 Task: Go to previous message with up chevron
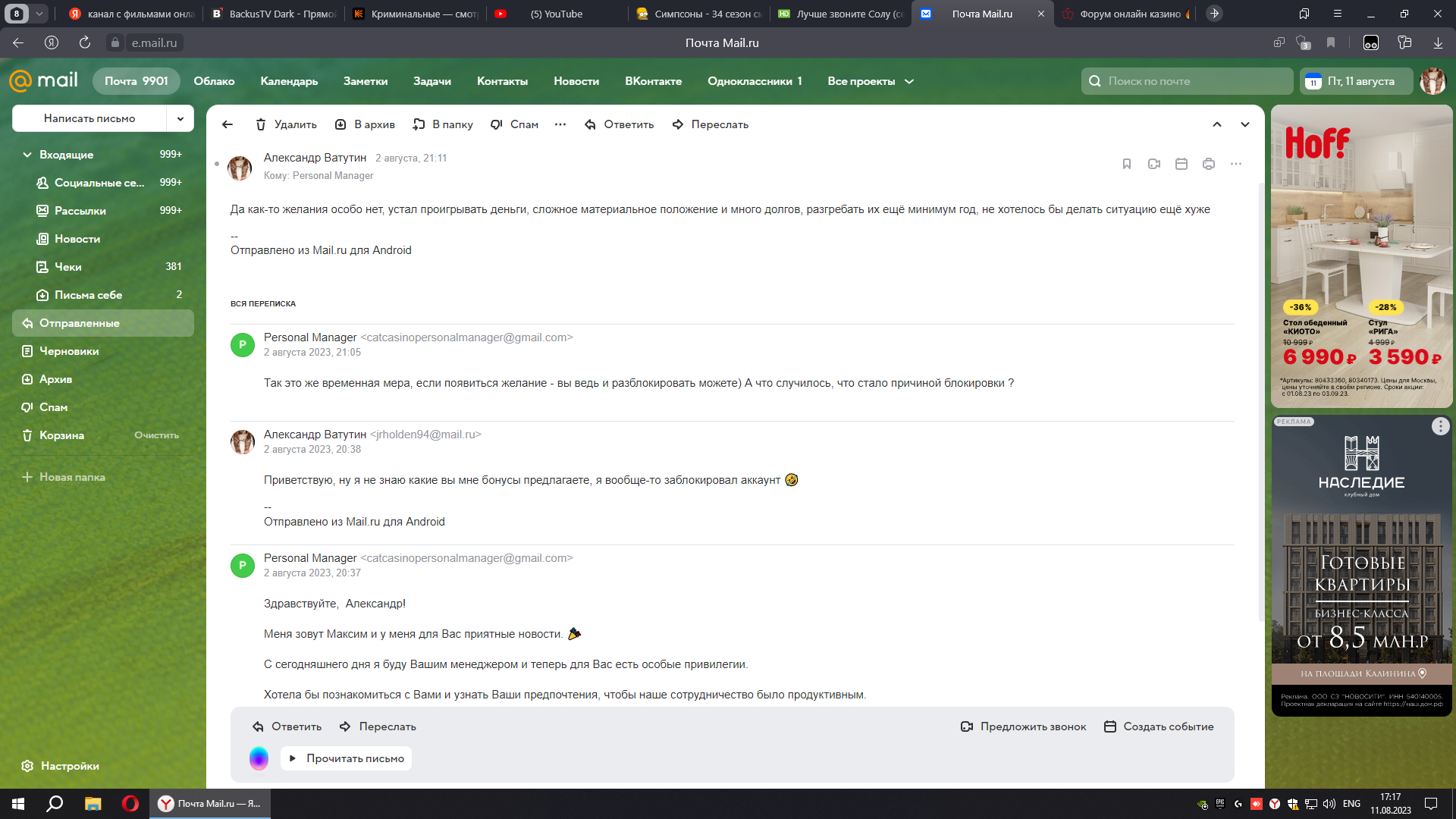pos(1217,124)
